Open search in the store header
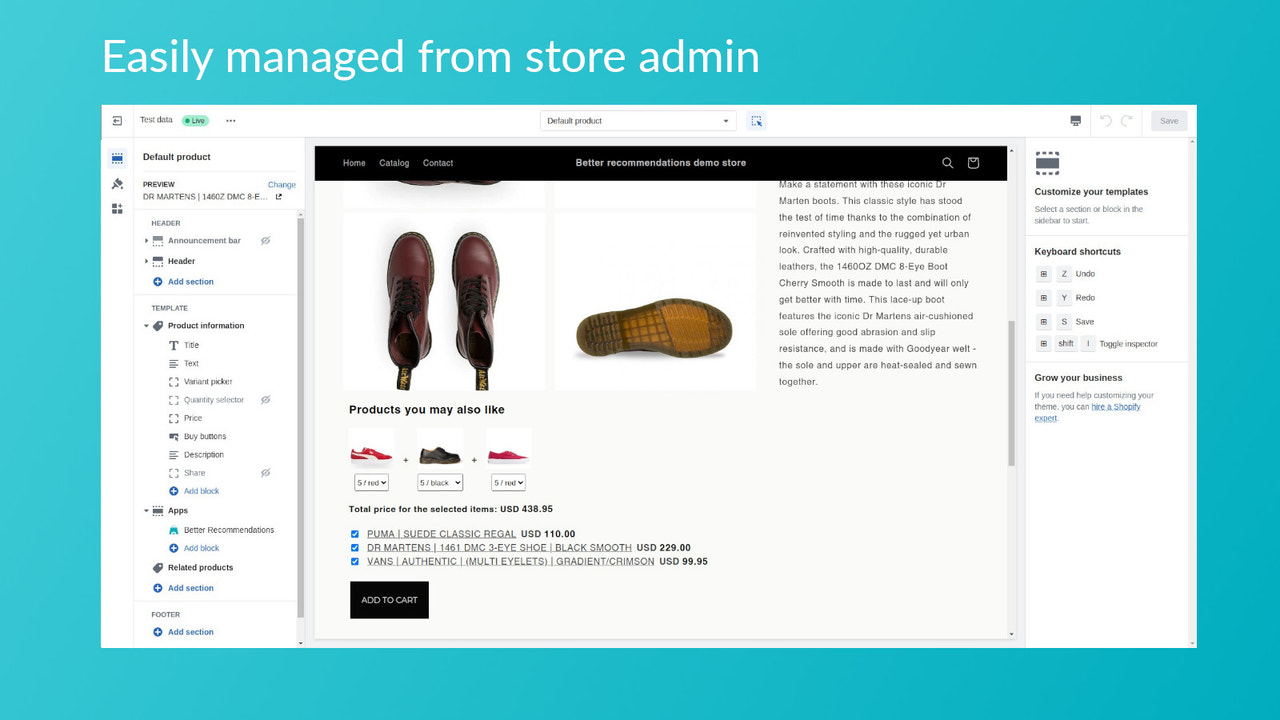1280x720 pixels. pos(947,162)
